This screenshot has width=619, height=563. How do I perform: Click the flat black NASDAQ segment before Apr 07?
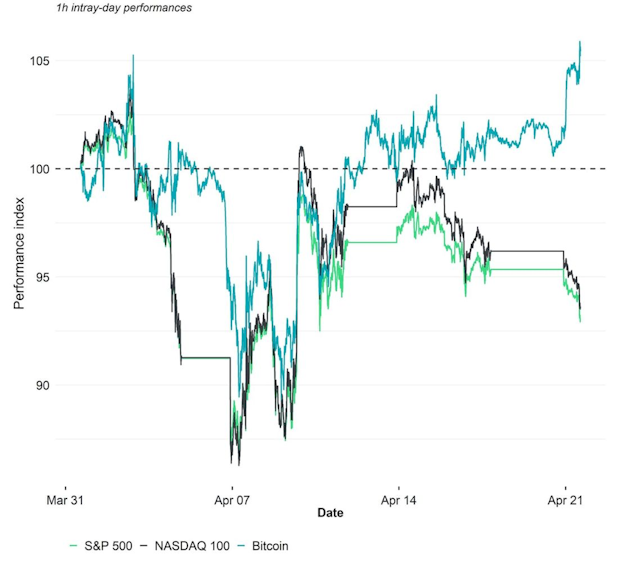pyautogui.click(x=205, y=357)
